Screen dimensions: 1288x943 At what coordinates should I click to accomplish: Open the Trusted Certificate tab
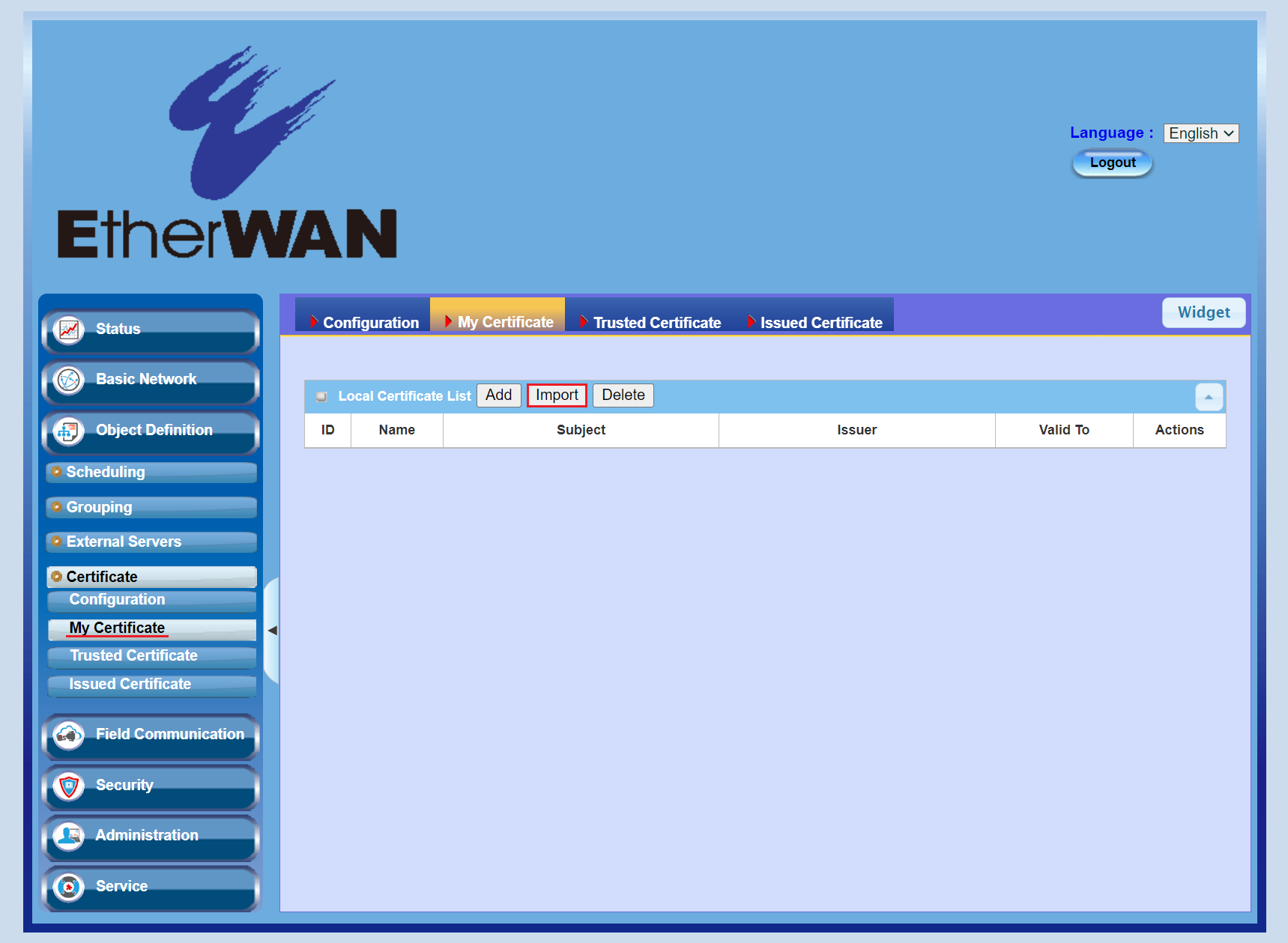[649, 315]
